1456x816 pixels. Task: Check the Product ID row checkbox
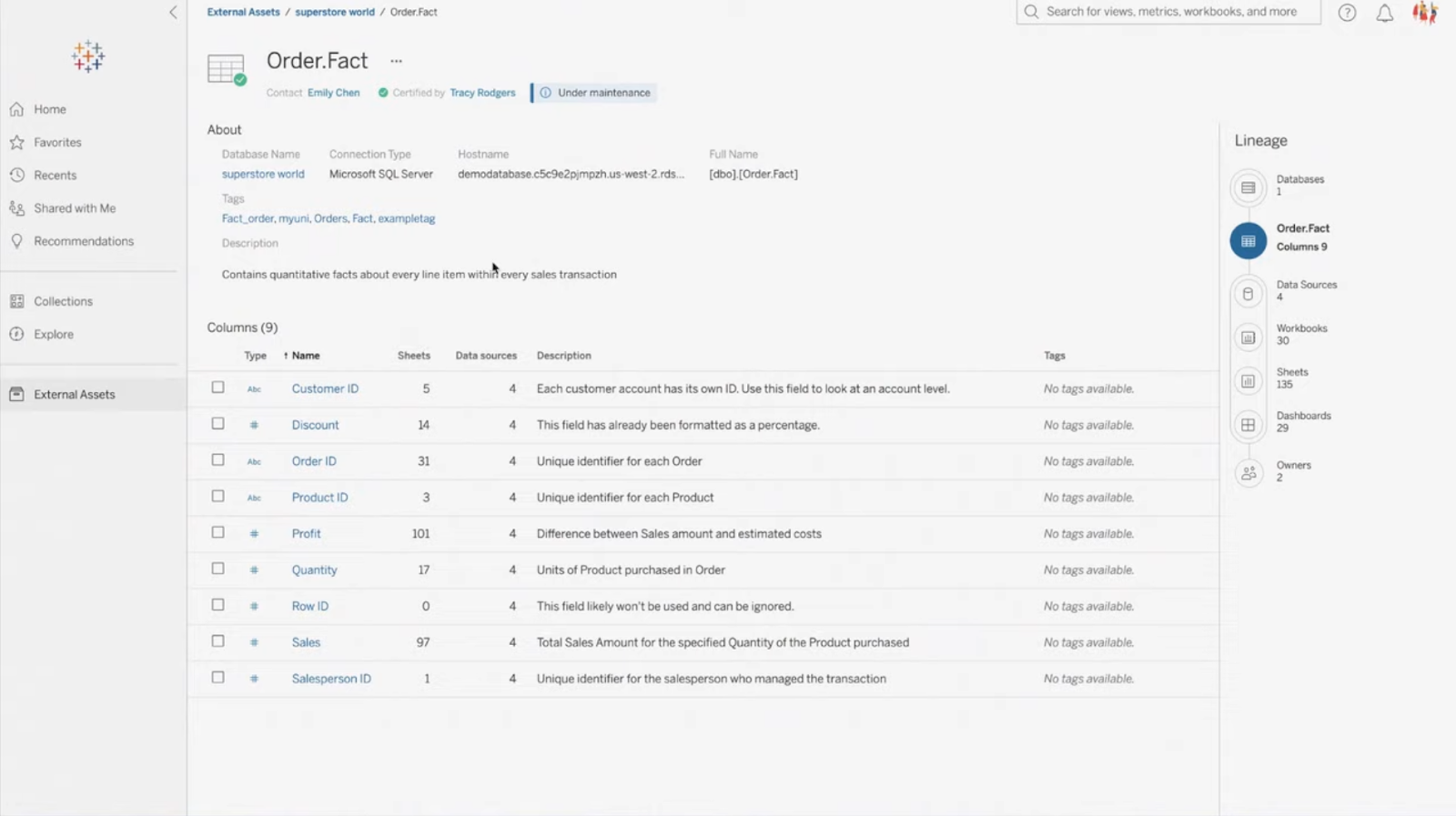(217, 497)
